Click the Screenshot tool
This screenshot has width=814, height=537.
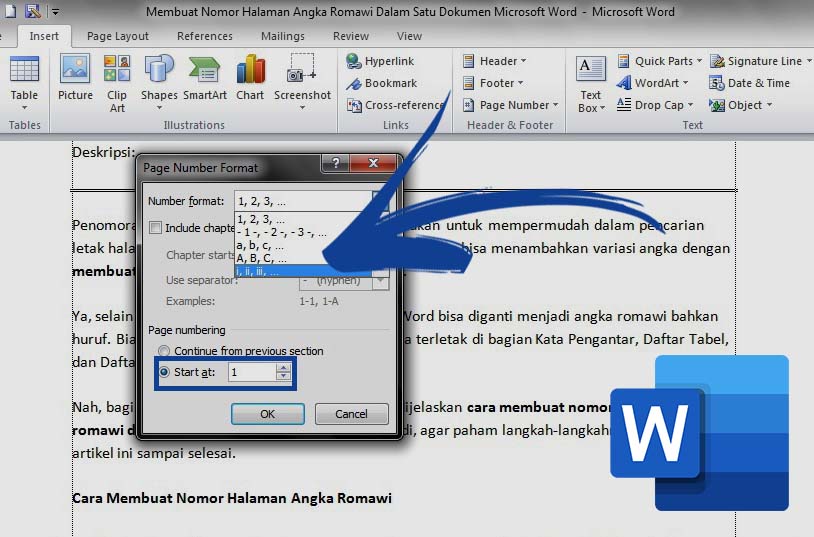coord(302,83)
